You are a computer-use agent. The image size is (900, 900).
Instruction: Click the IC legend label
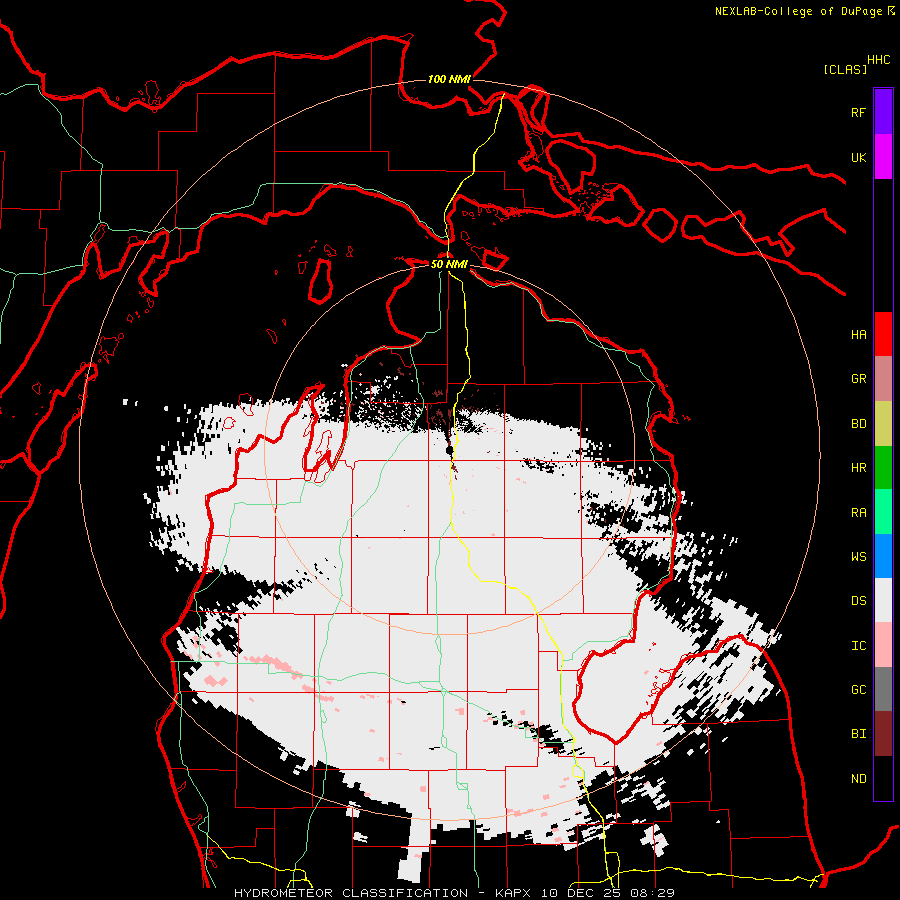[x=858, y=646]
